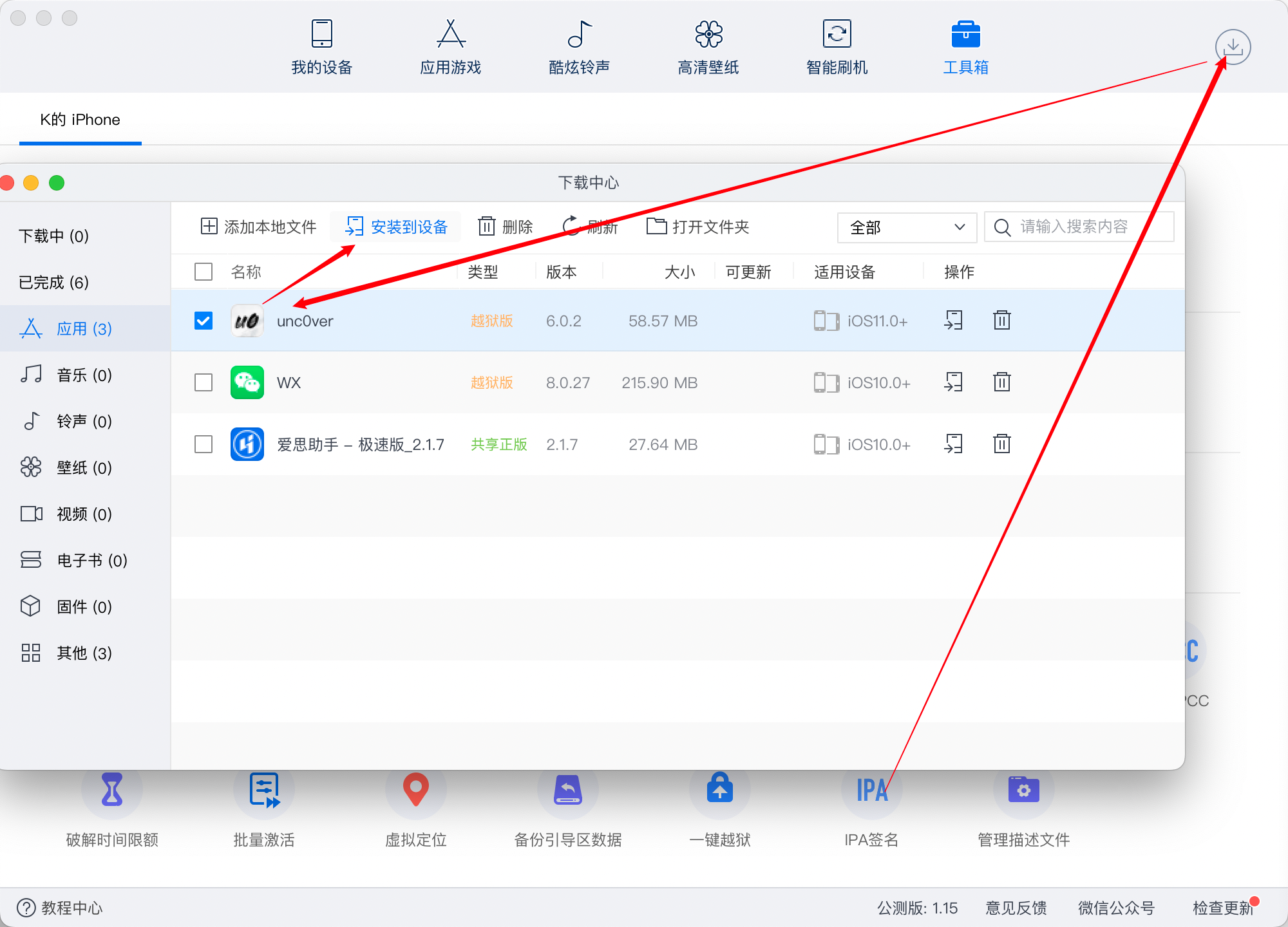Select 固件 (0) category
The height and width of the screenshot is (927, 1288).
pyautogui.click(x=85, y=606)
